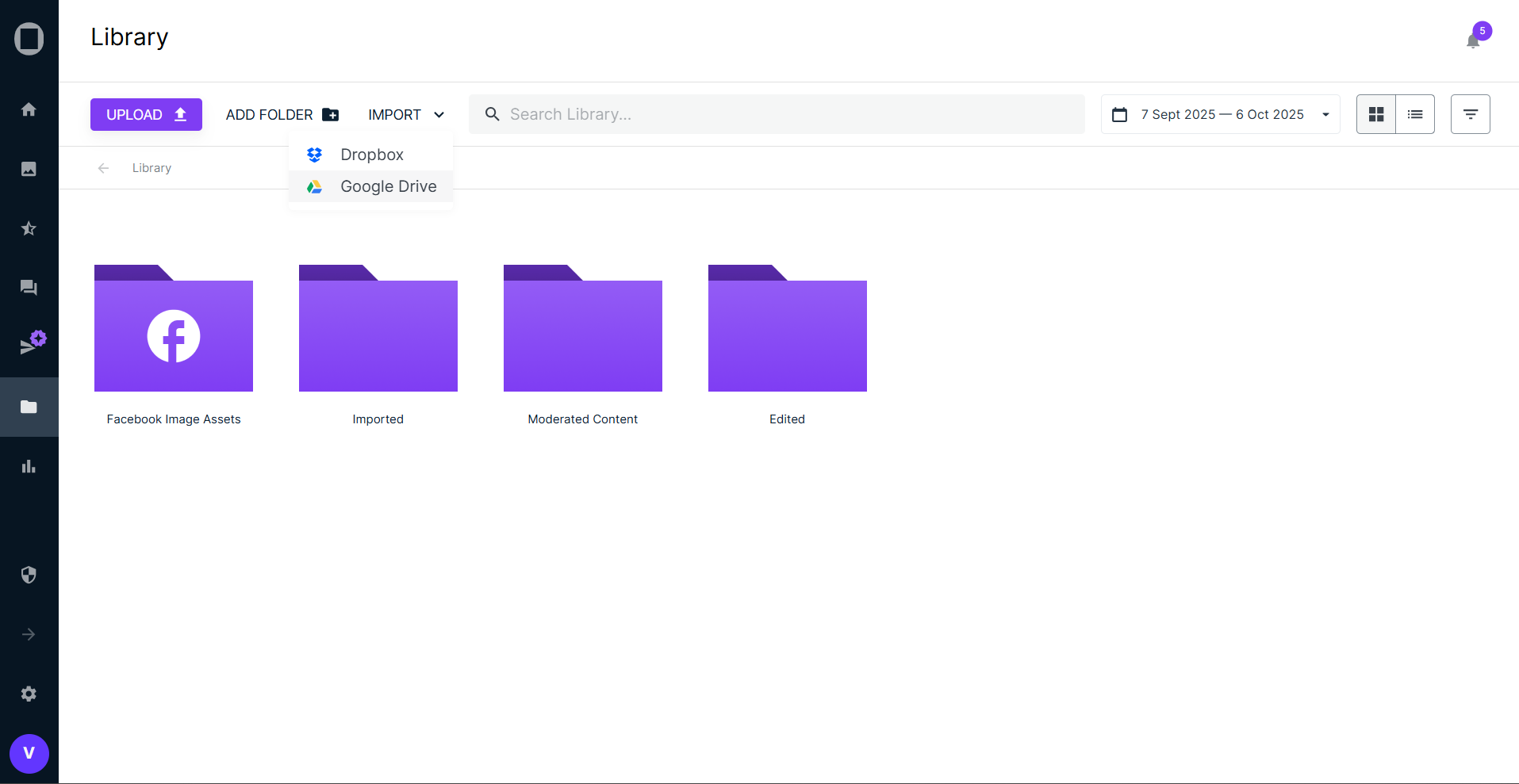Viewport: 1519px width, 784px height.
Task: Click the search magnifier icon
Action: pos(493,114)
